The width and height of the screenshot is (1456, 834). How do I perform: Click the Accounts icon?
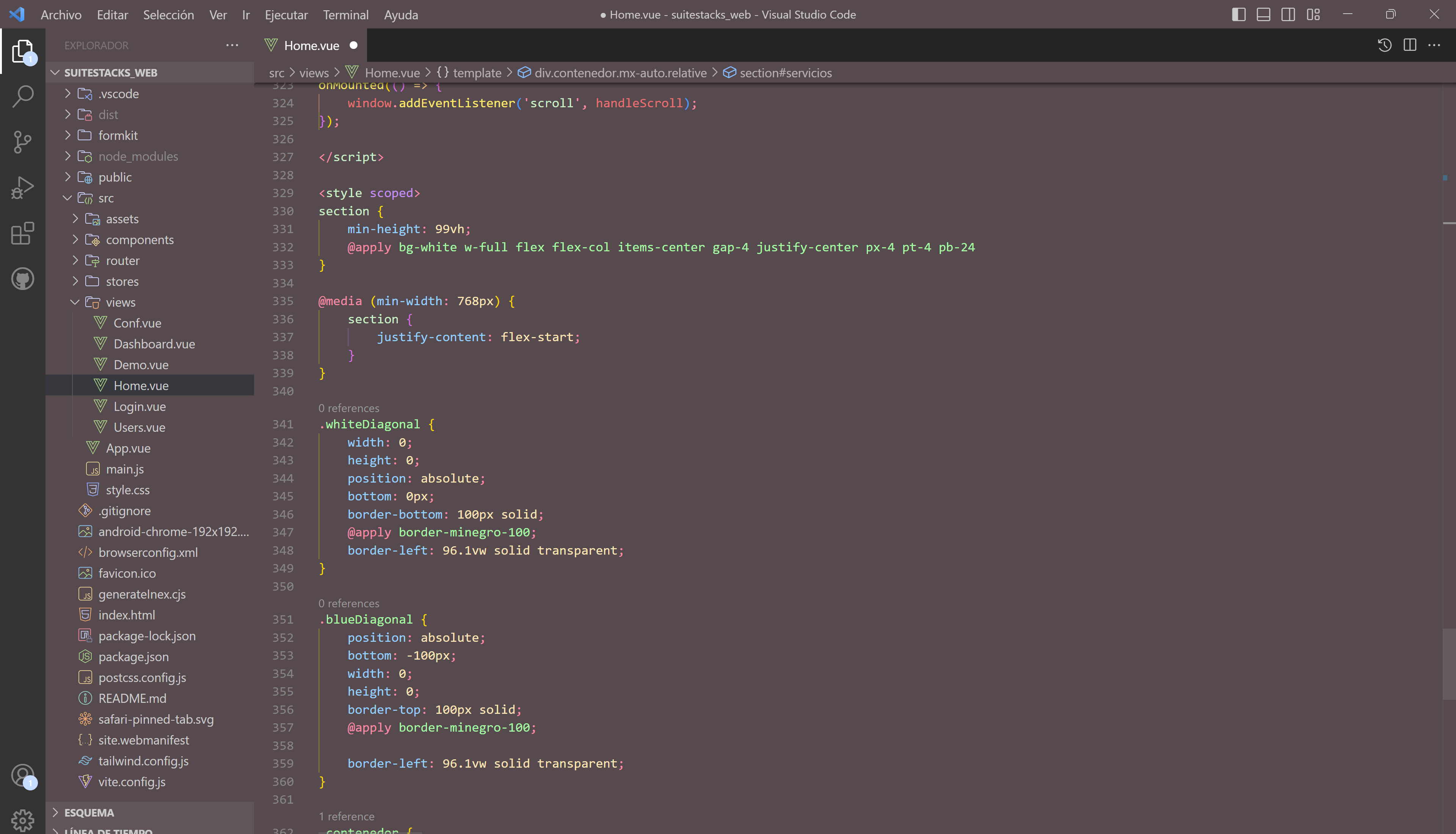22,776
